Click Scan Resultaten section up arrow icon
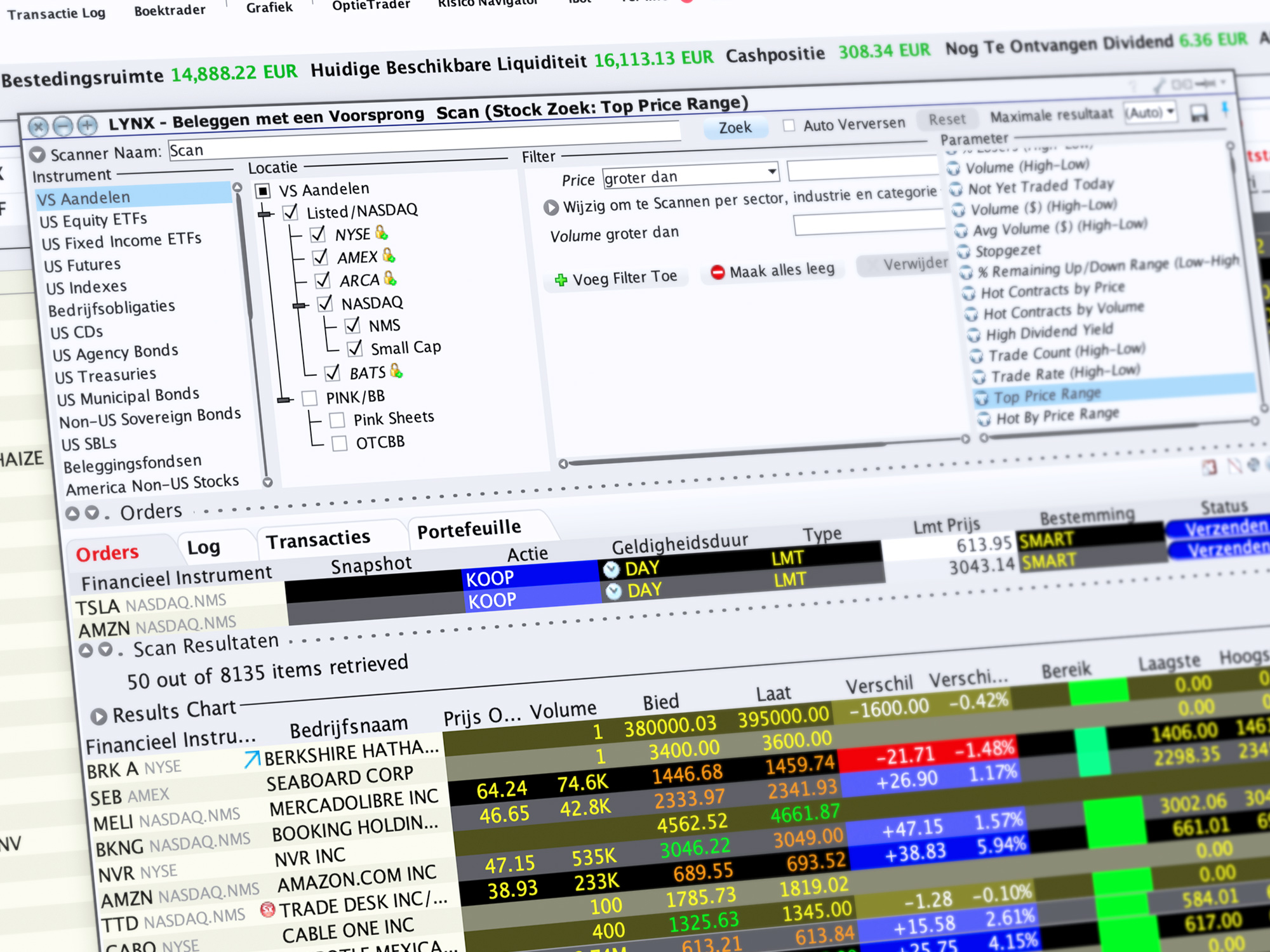The height and width of the screenshot is (952, 1270). click(x=86, y=651)
